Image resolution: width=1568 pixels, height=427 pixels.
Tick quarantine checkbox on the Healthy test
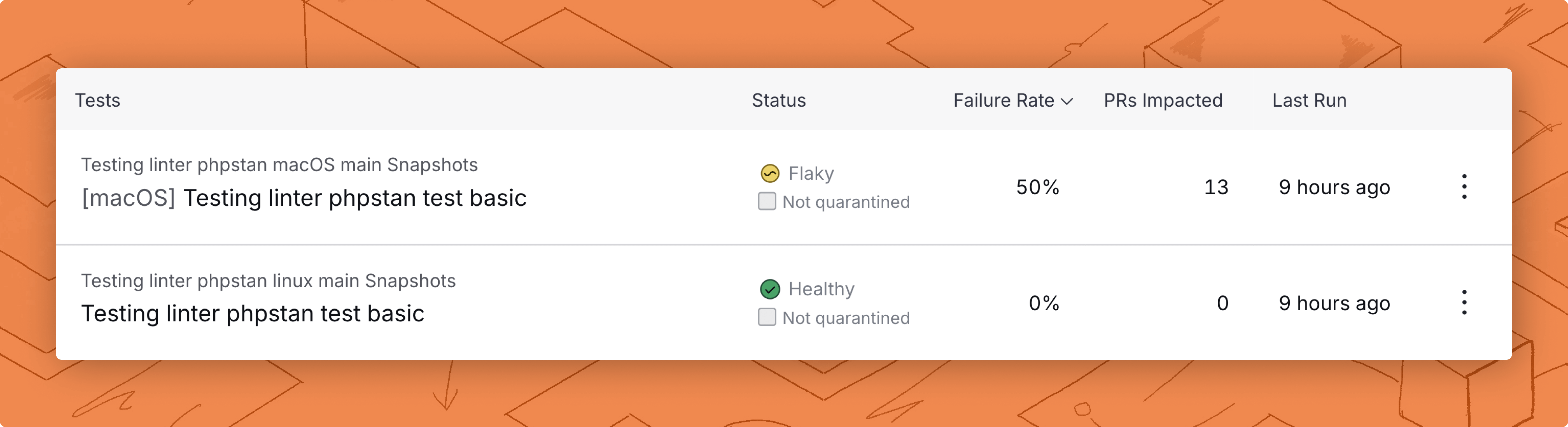(767, 317)
